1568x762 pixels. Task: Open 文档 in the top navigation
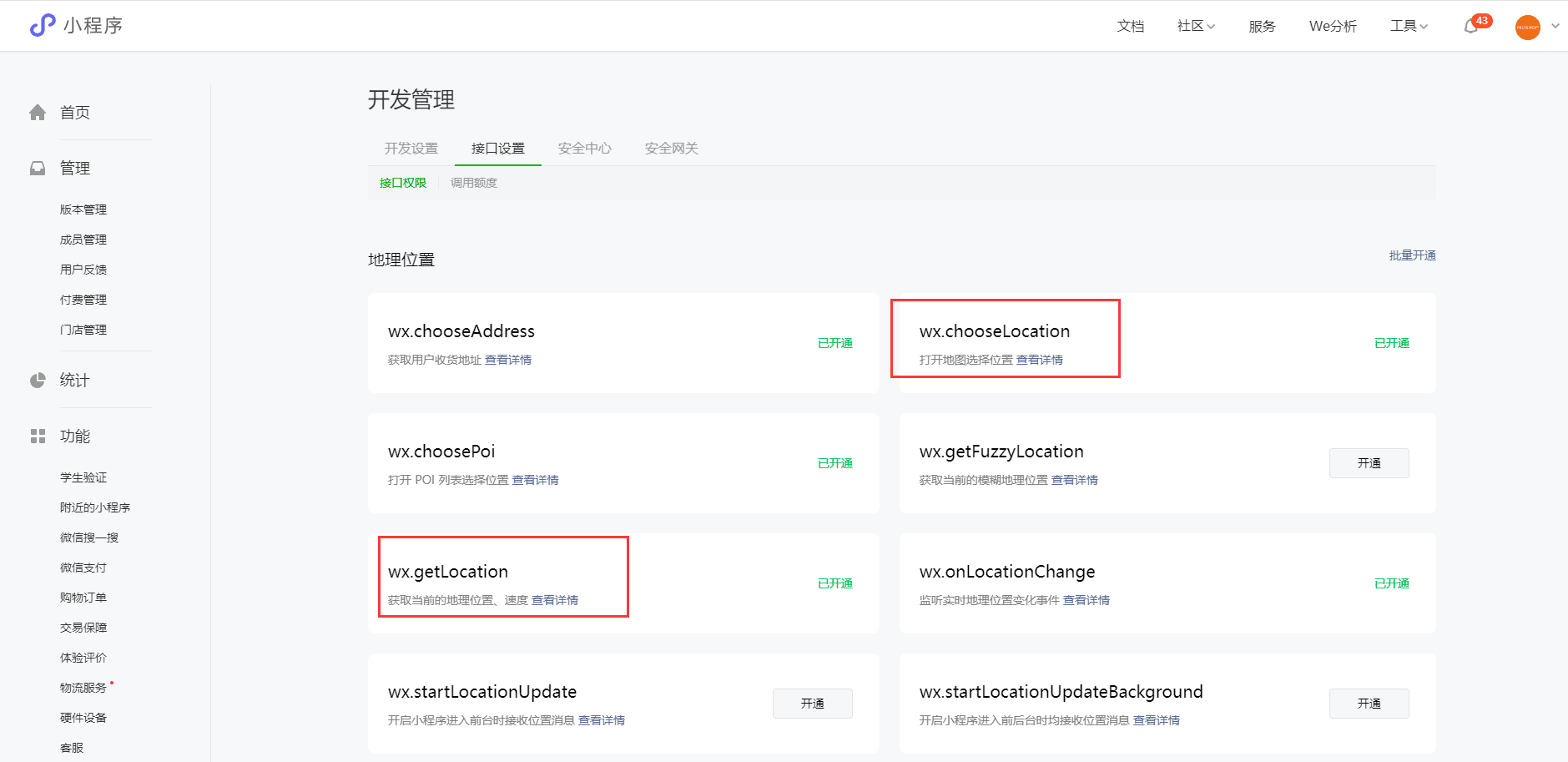coord(1130,26)
